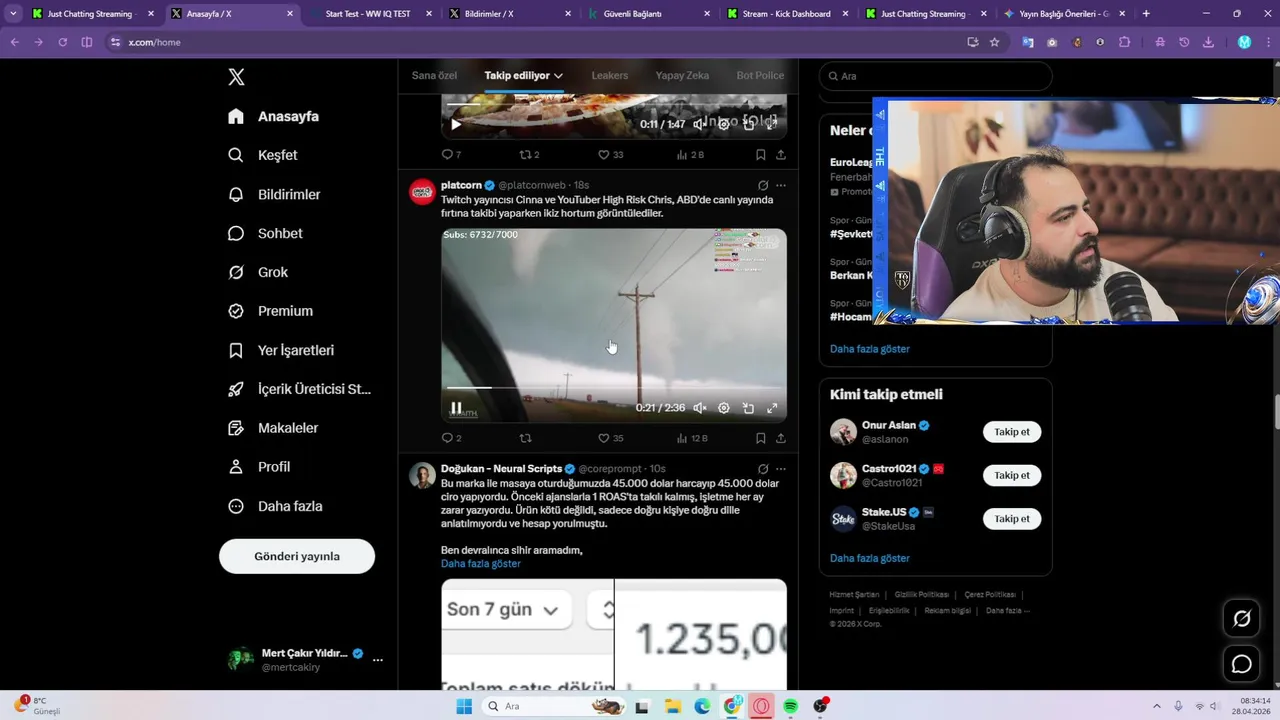
Task: Open Keşfet explore page
Action: 262,155
